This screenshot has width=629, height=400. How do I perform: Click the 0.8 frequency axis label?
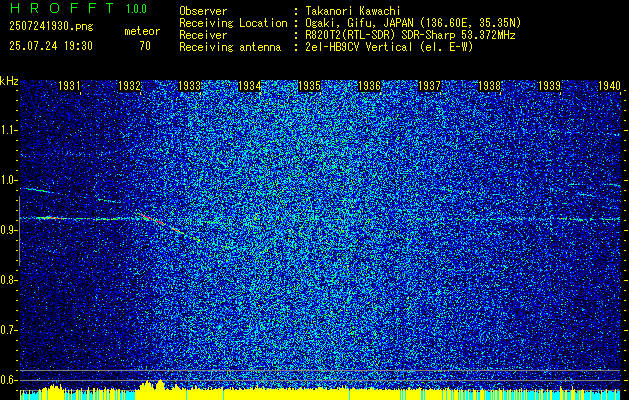pyautogui.click(x=8, y=280)
